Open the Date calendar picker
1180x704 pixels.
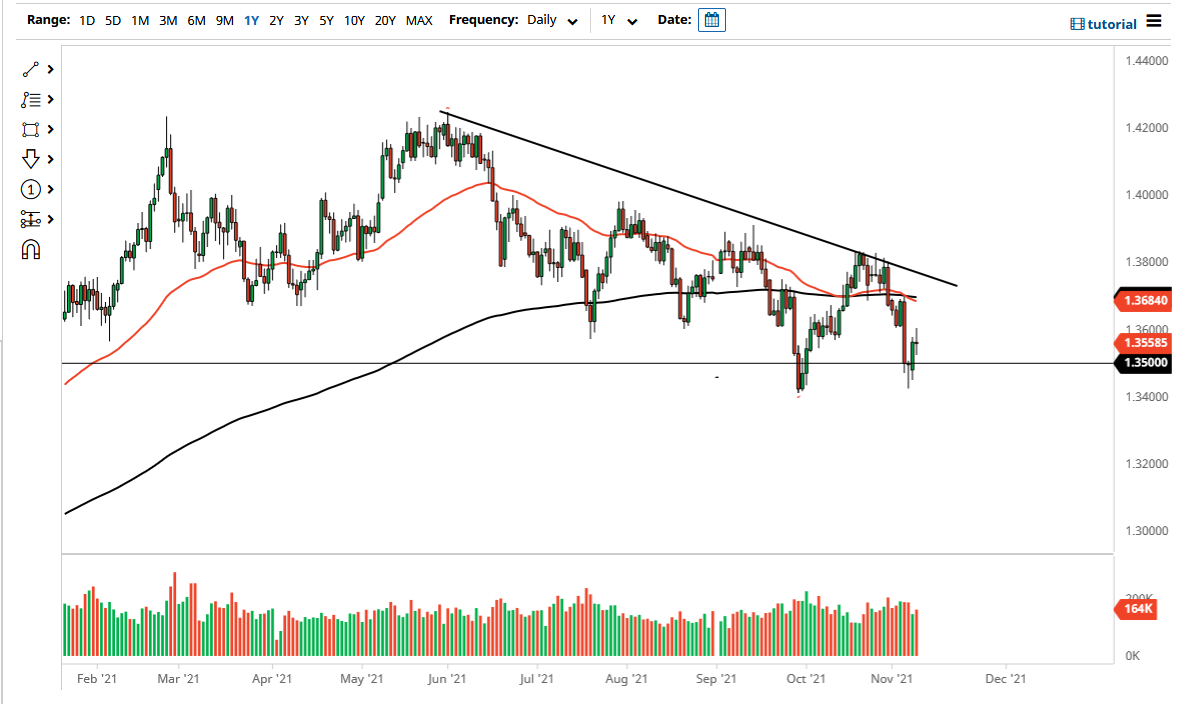click(711, 19)
